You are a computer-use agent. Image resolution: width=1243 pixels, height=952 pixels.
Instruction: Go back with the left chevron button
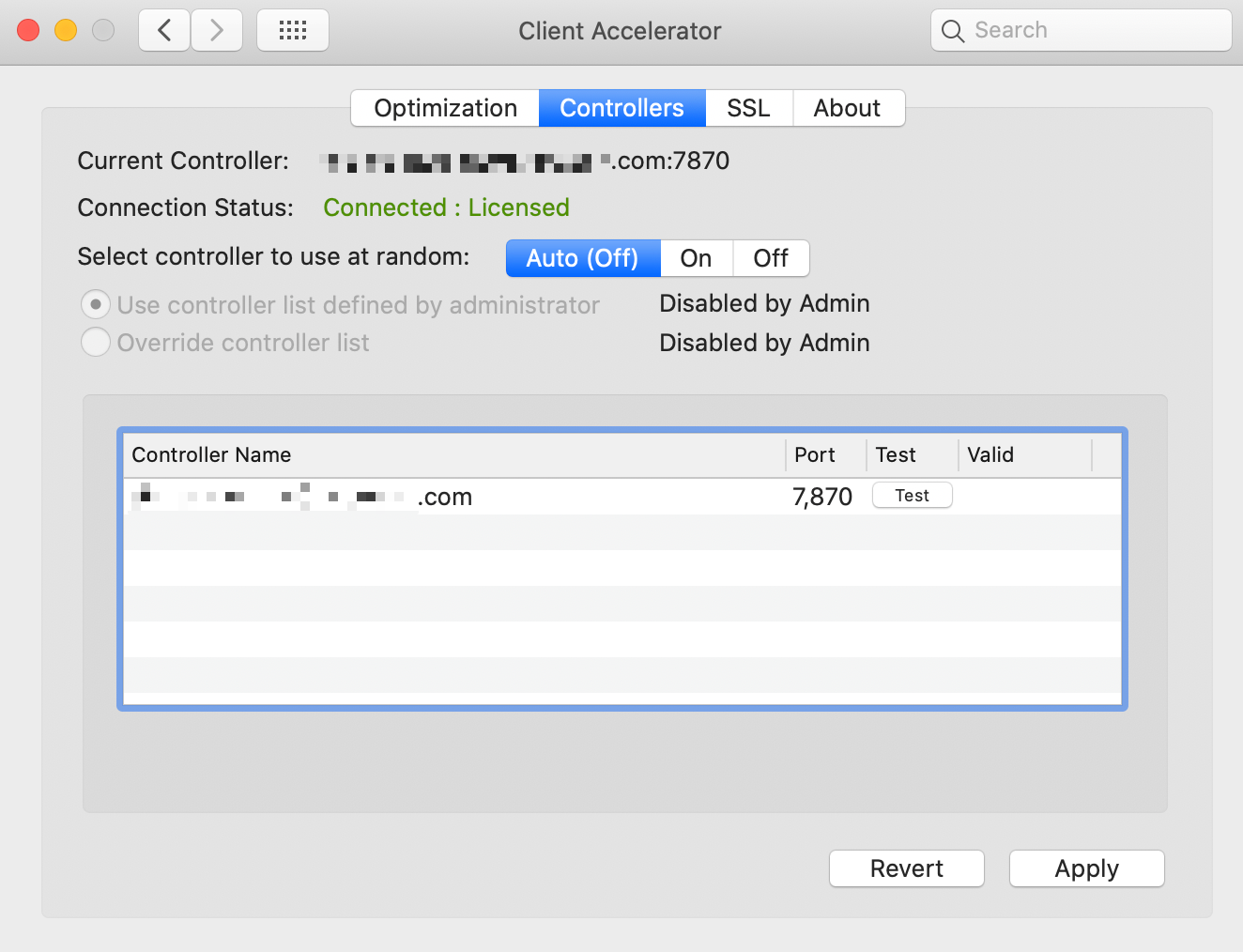pyautogui.click(x=164, y=30)
